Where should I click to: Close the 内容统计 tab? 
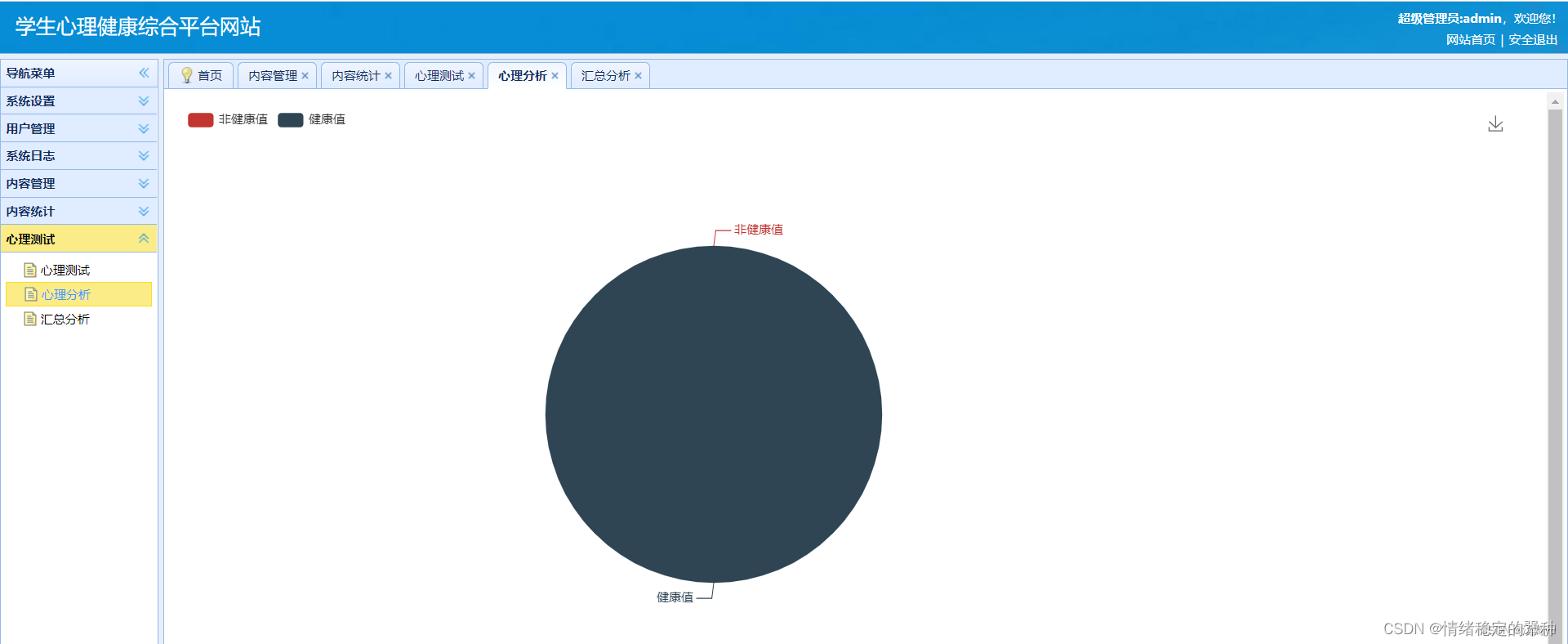pyautogui.click(x=389, y=75)
